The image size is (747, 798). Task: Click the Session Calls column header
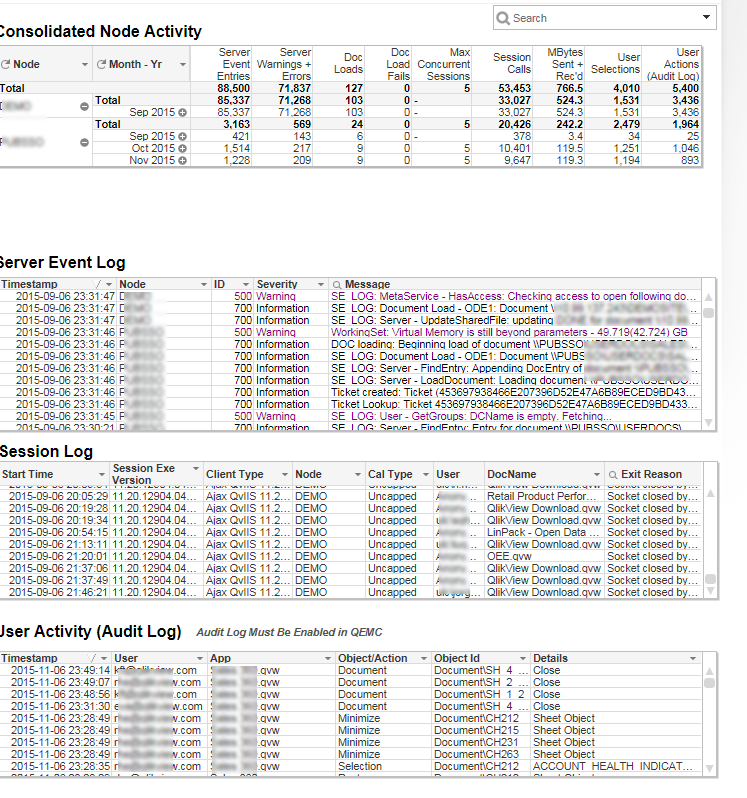click(x=511, y=64)
